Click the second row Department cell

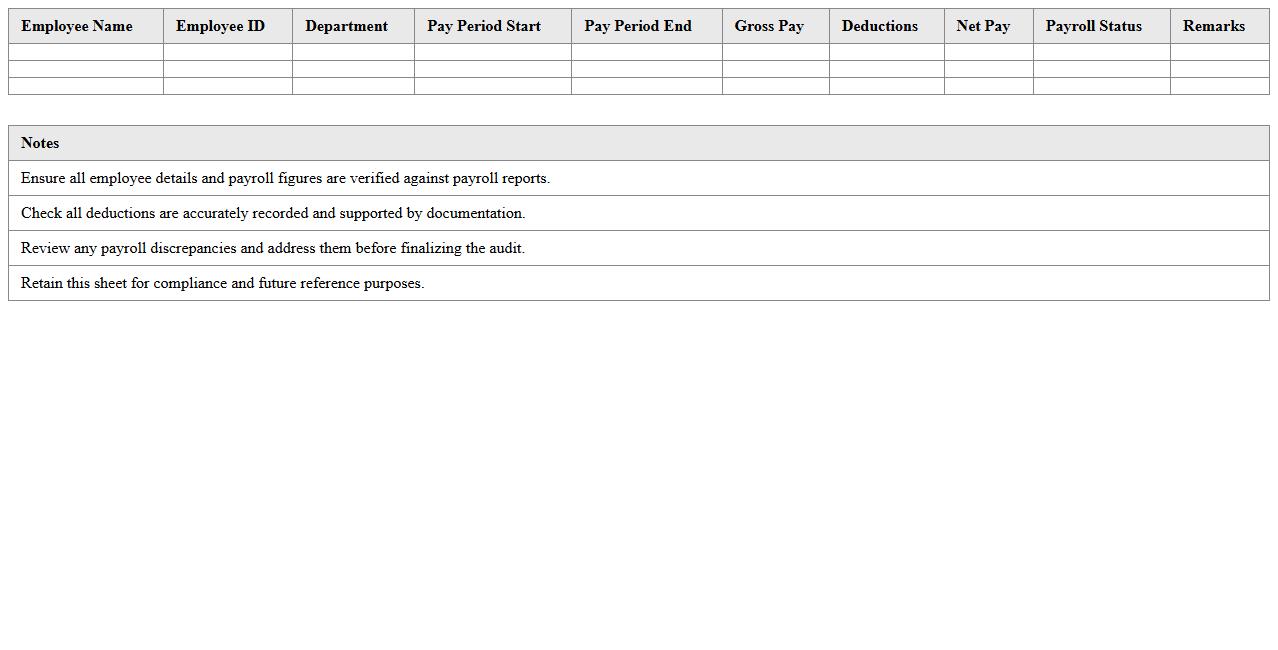(x=352, y=69)
